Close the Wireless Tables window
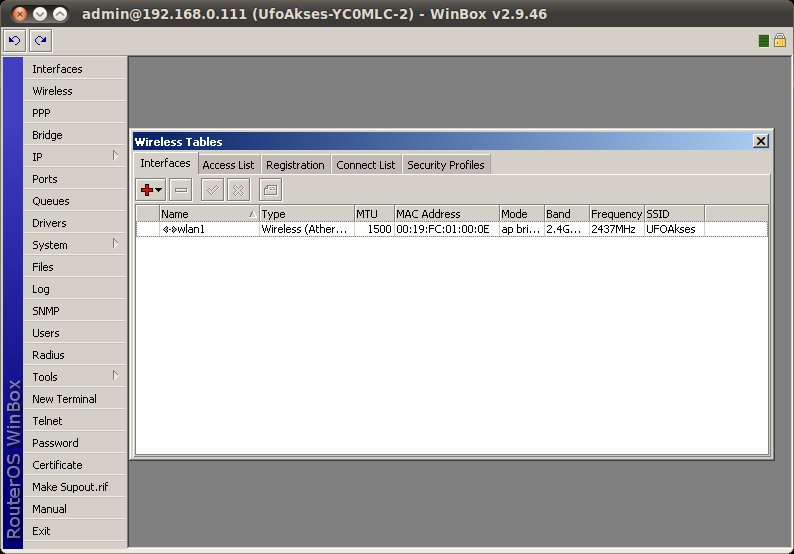The image size is (794, 554). pos(761,141)
